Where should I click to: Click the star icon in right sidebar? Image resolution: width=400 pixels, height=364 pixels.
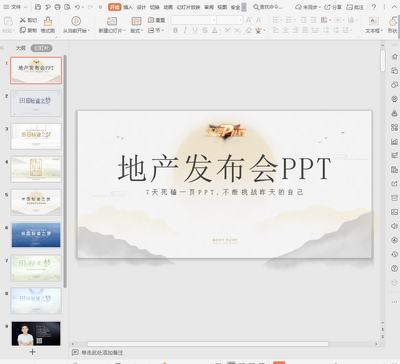[x=395, y=56]
